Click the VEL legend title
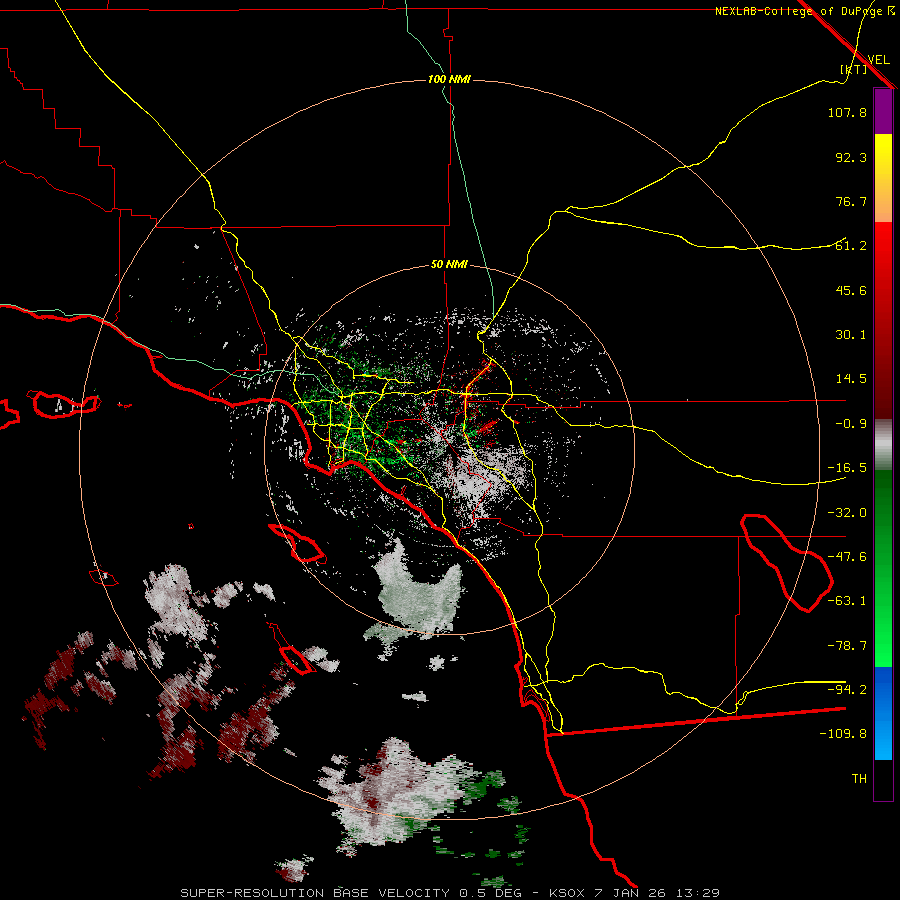This screenshot has width=900, height=900. [878, 59]
